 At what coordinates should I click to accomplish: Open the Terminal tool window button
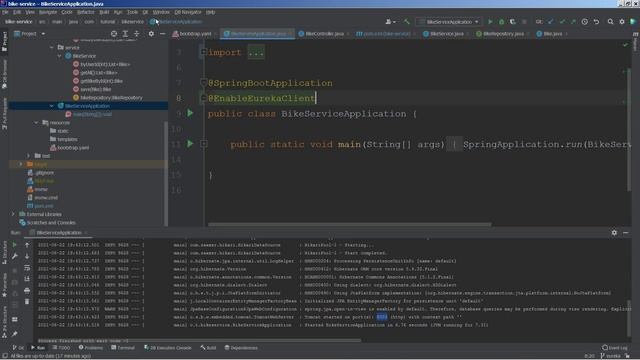123,348
